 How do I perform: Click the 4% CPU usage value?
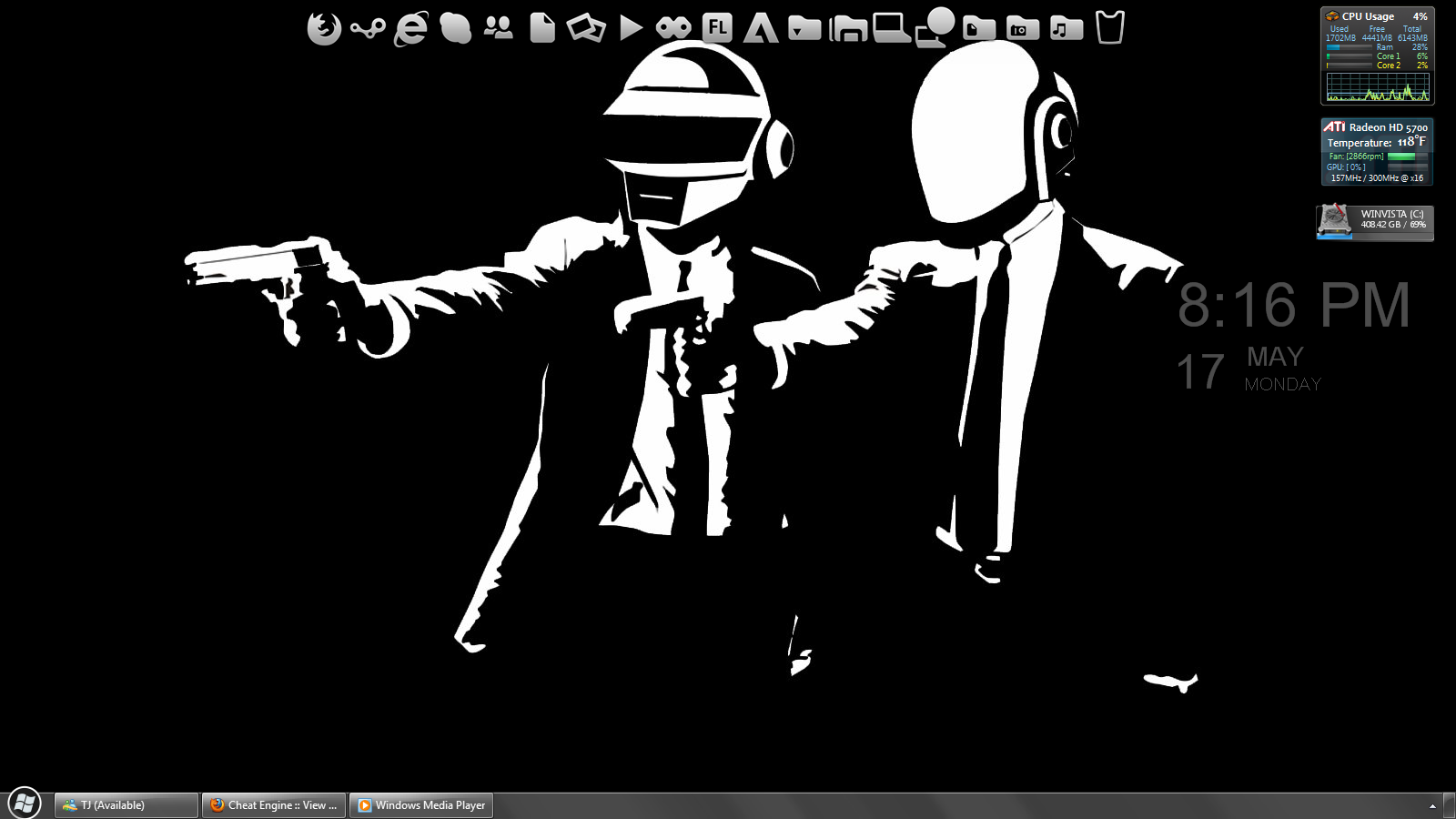[x=1420, y=16]
